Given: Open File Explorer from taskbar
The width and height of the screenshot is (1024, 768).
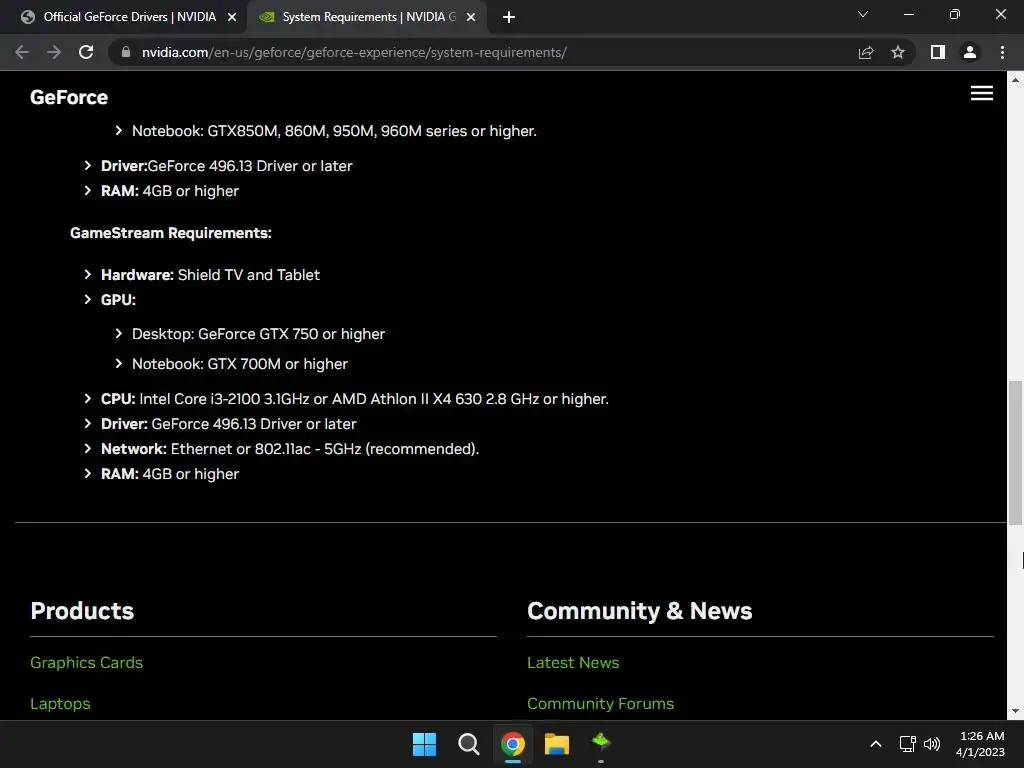Looking at the screenshot, I should point(557,744).
